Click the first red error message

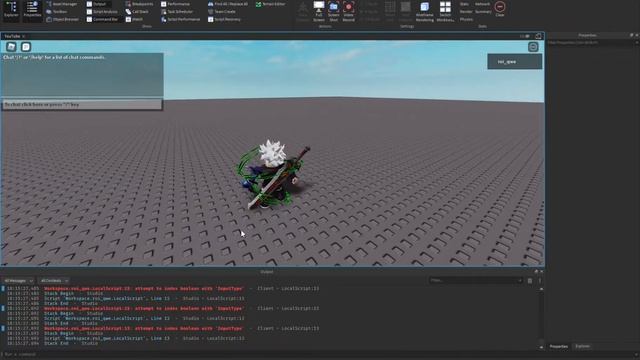(144, 289)
